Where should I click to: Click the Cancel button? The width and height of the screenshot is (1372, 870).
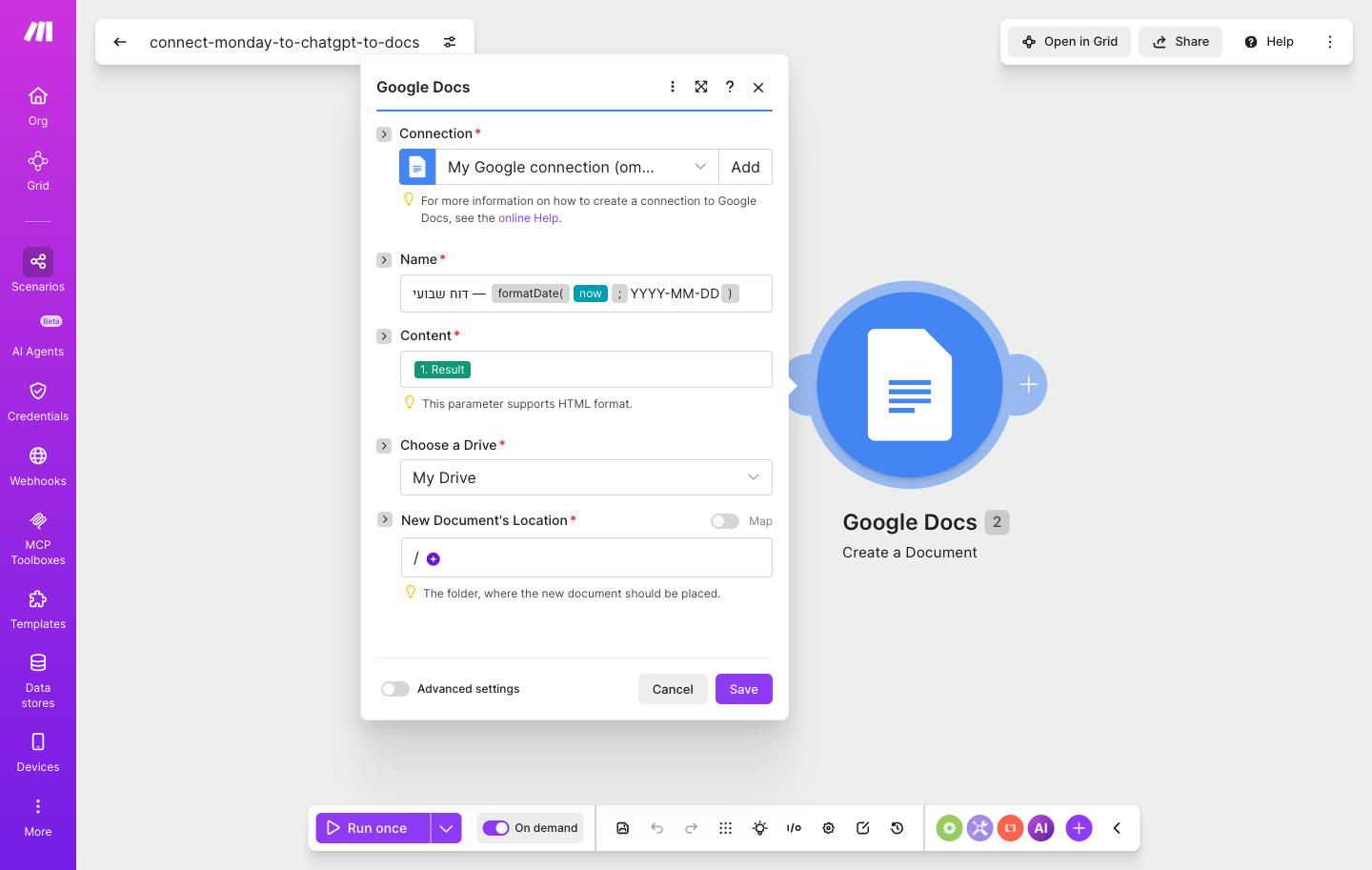673,689
